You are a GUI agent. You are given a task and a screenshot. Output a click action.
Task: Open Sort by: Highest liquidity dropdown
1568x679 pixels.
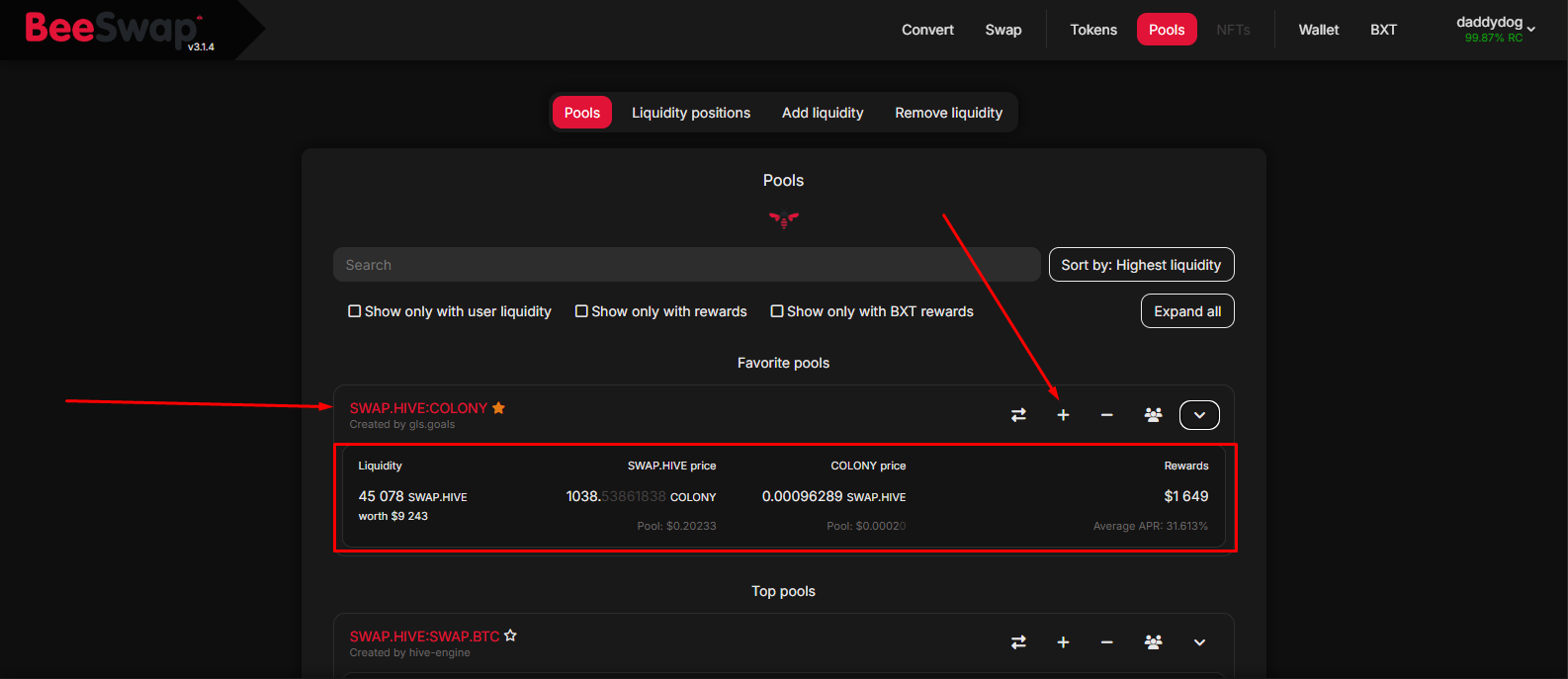click(1141, 265)
